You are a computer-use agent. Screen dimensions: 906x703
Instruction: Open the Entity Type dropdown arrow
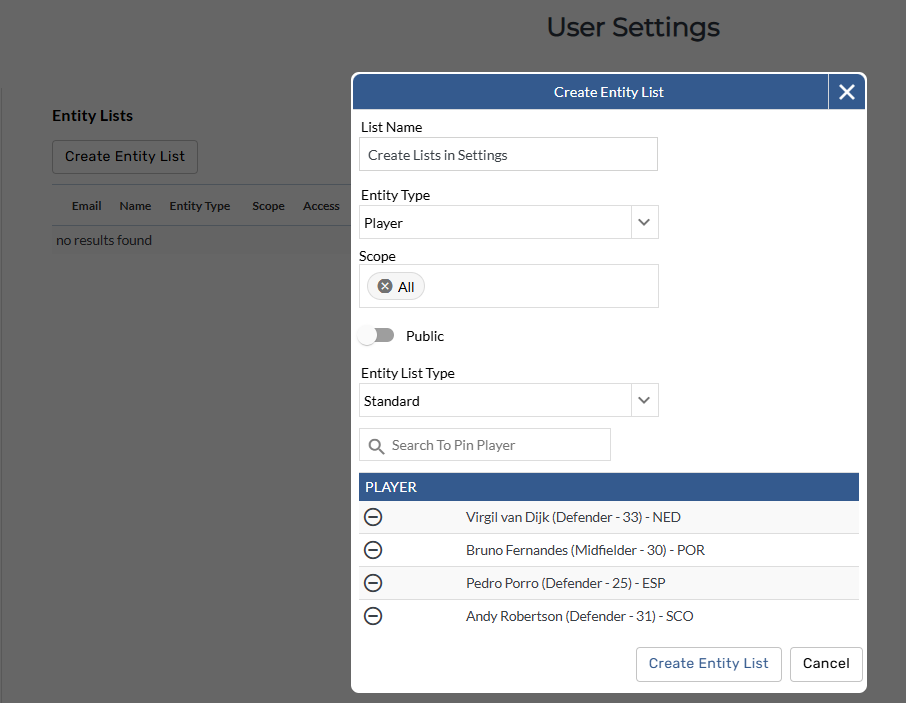pyautogui.click(x=644, y=222)
